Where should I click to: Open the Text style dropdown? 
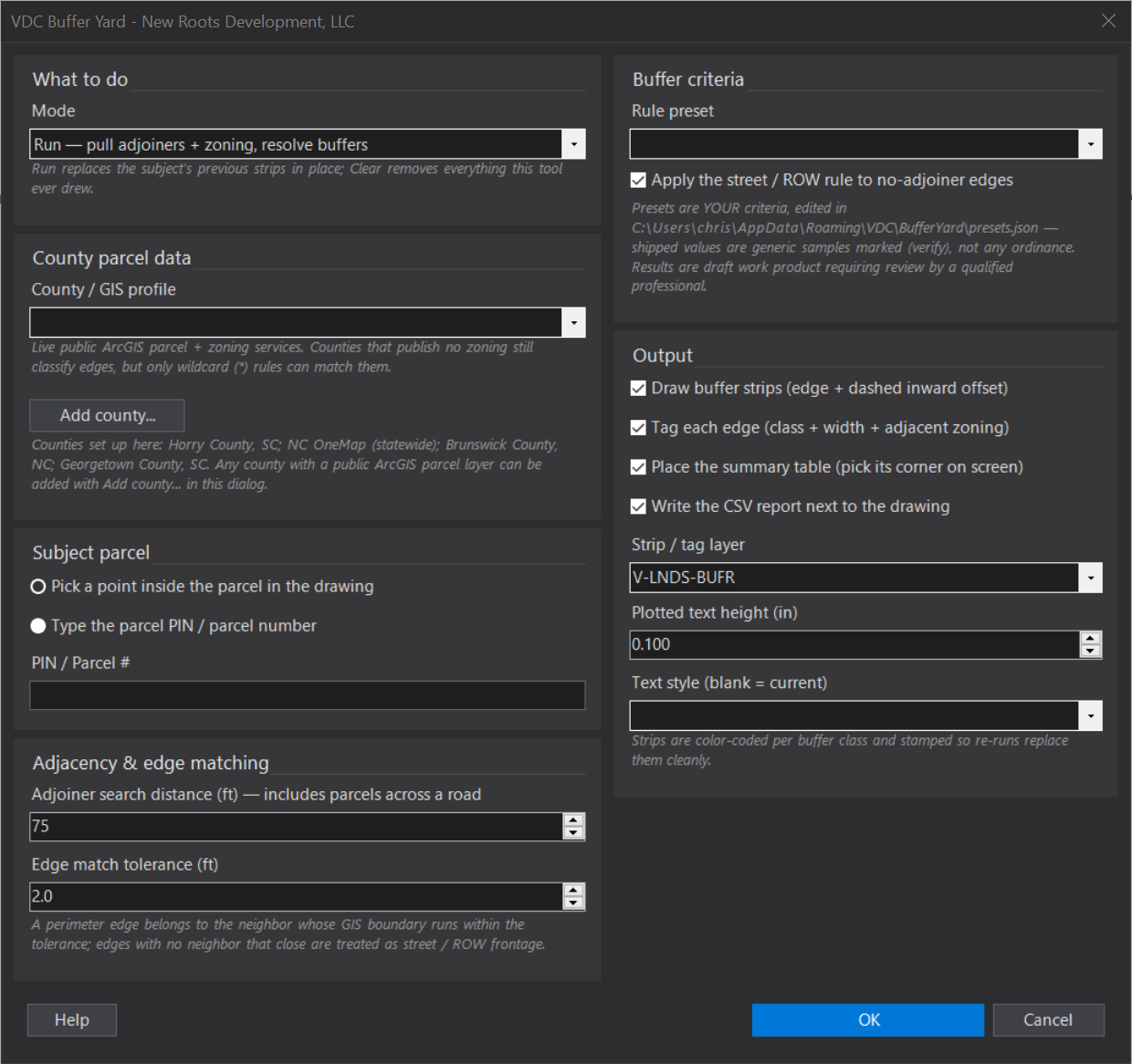point(1090,715)
